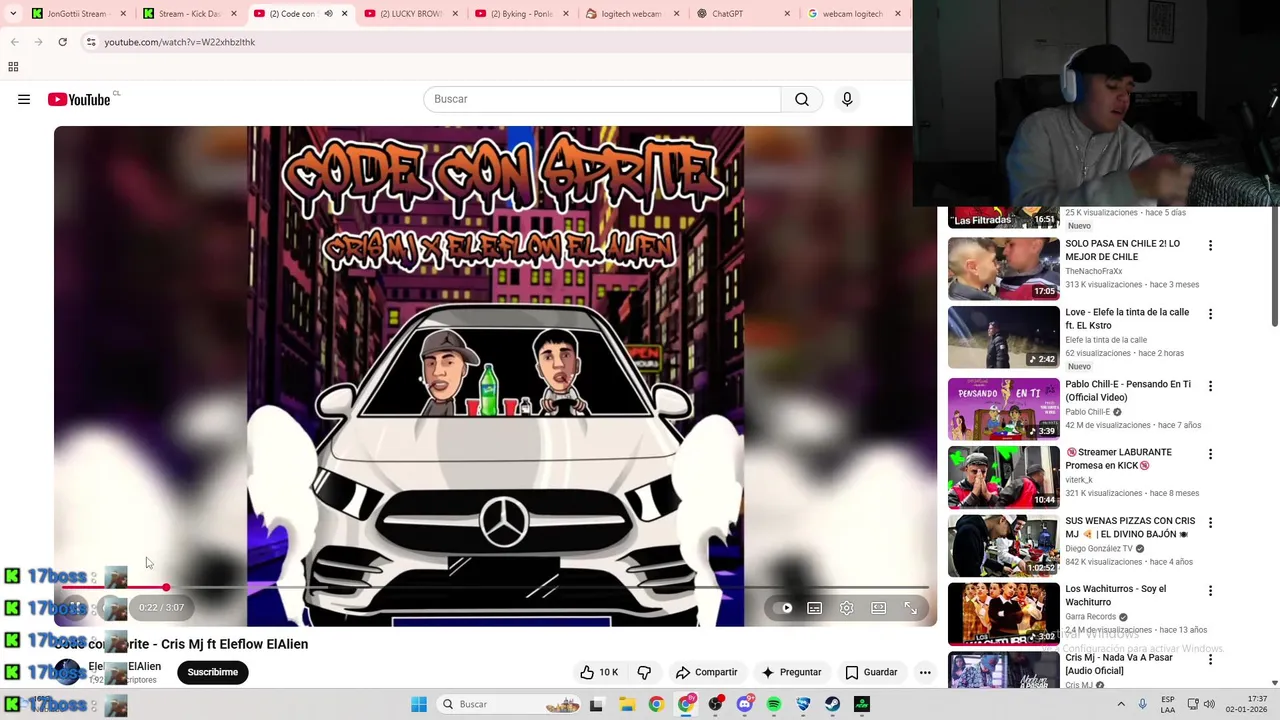Play SUS WENAS PIZZAS CON CRIS MJ video
Screen dimensions: 1280x720
click(1003, 546)
